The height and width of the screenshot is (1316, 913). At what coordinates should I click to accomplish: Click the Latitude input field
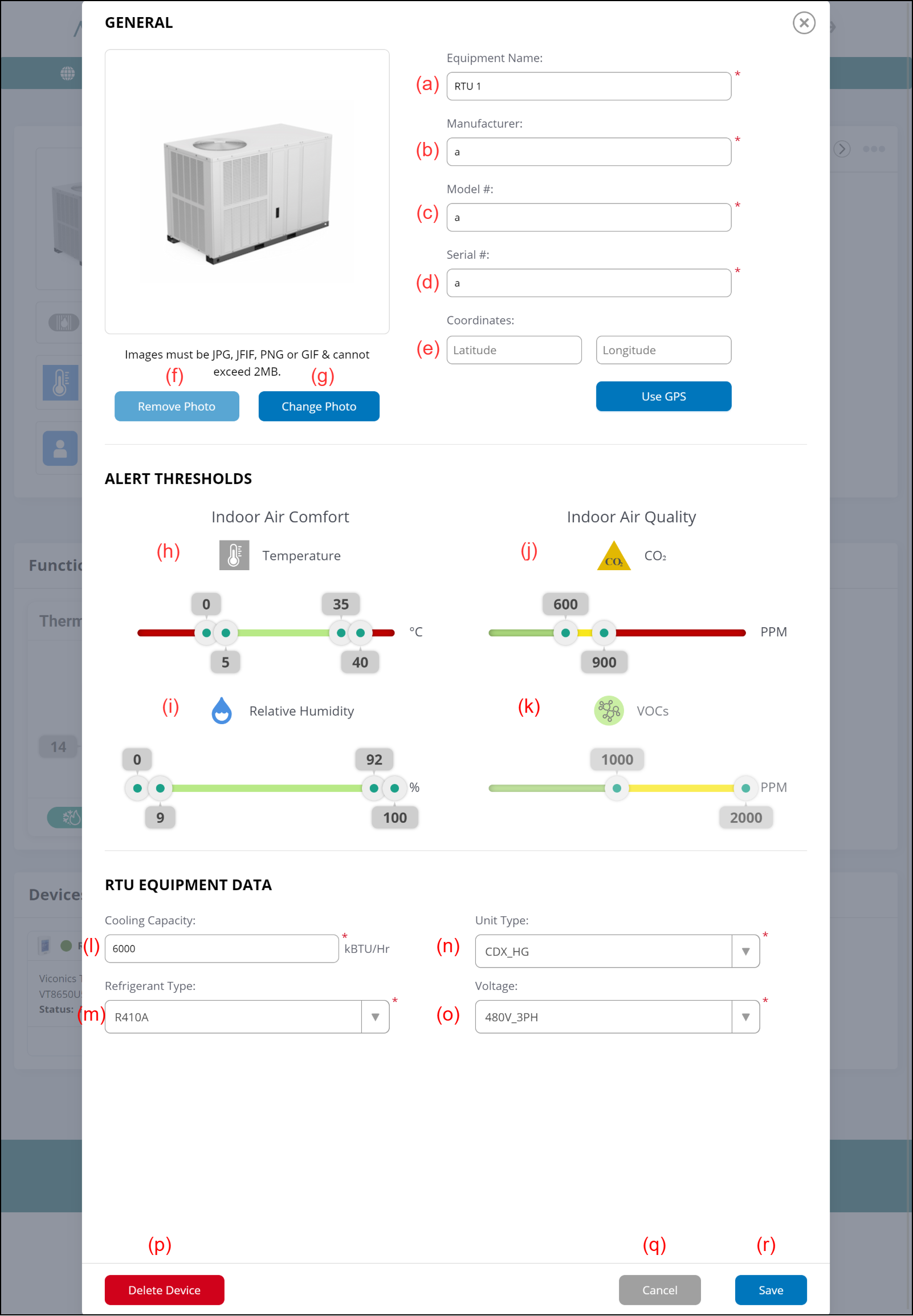pos(513,350)
